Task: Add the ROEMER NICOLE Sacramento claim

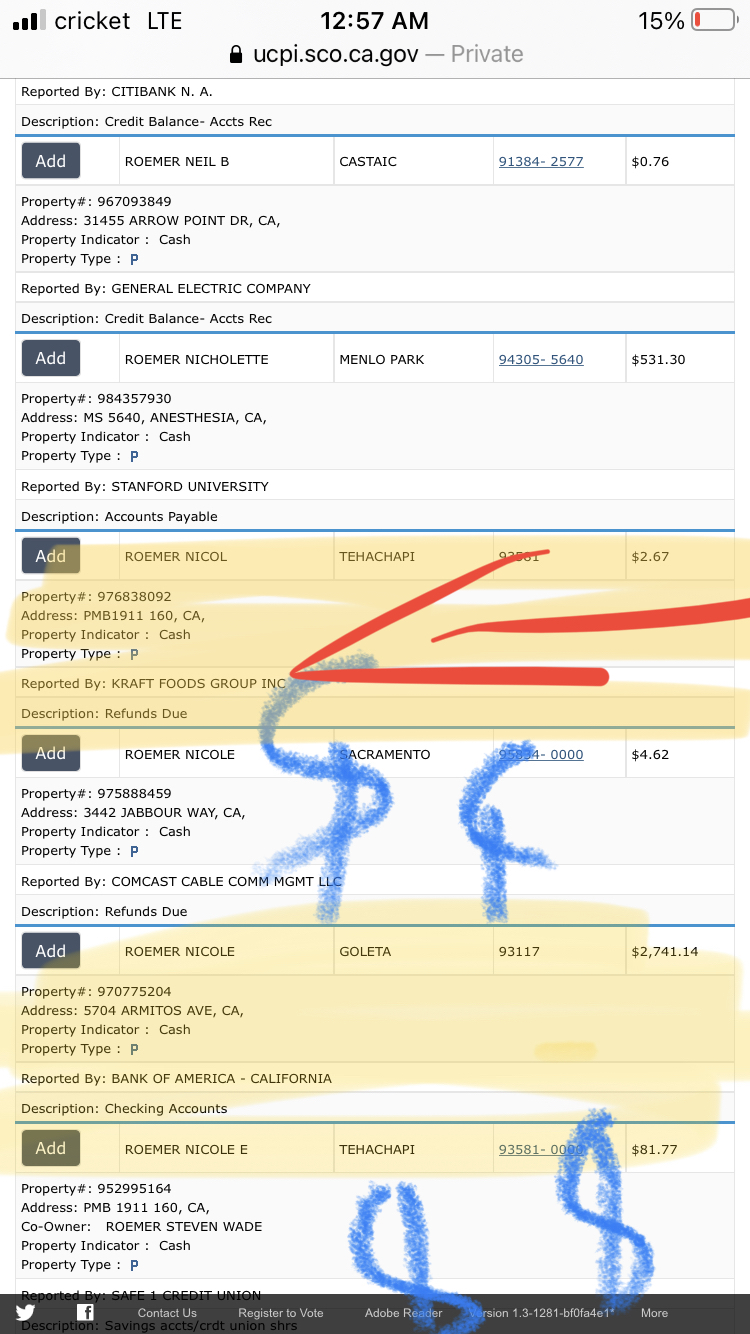Action: 51,753
